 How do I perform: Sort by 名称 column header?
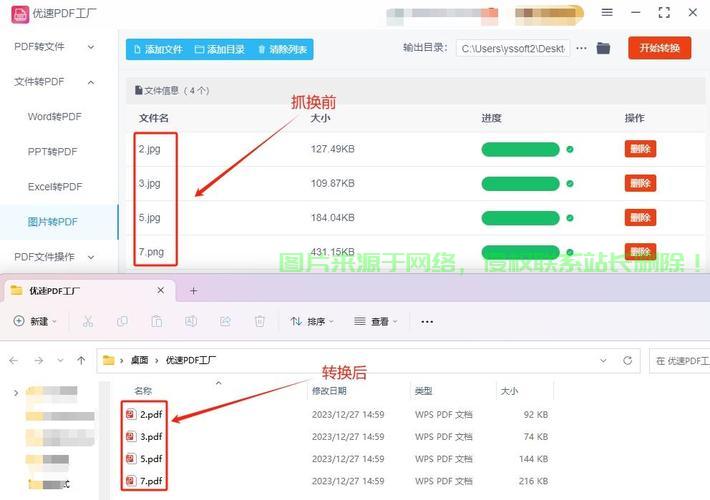coord(143,390)
